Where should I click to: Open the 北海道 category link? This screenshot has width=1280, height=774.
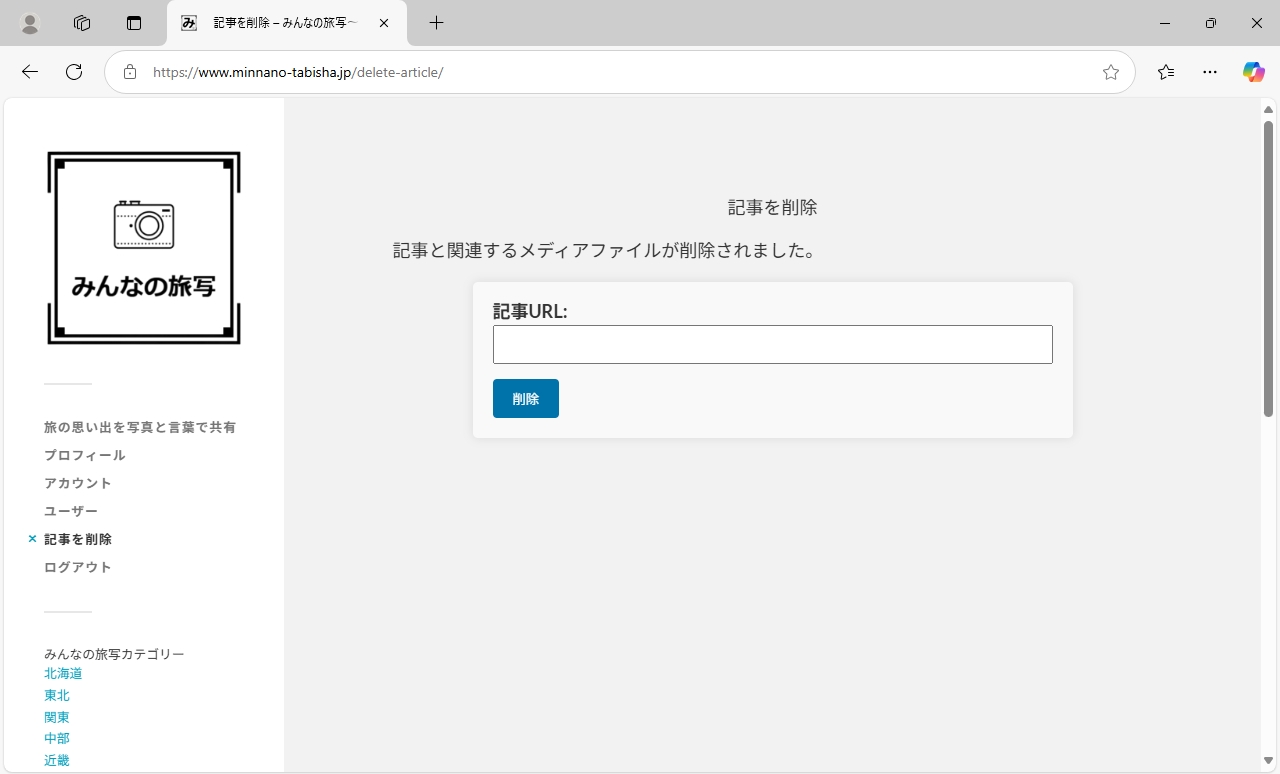pyautogui.click(x=63, y=674)
